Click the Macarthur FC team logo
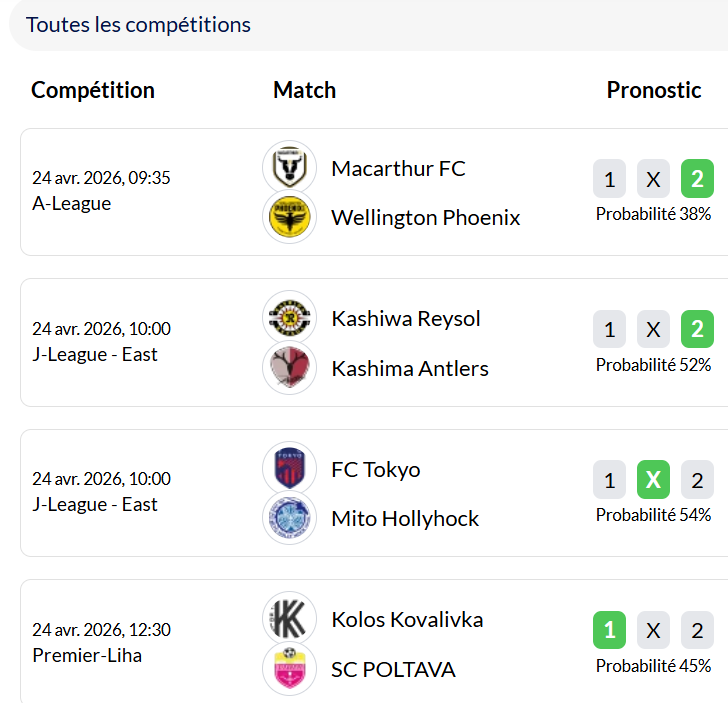Screen dimensions: 728x703 [289, 167]
